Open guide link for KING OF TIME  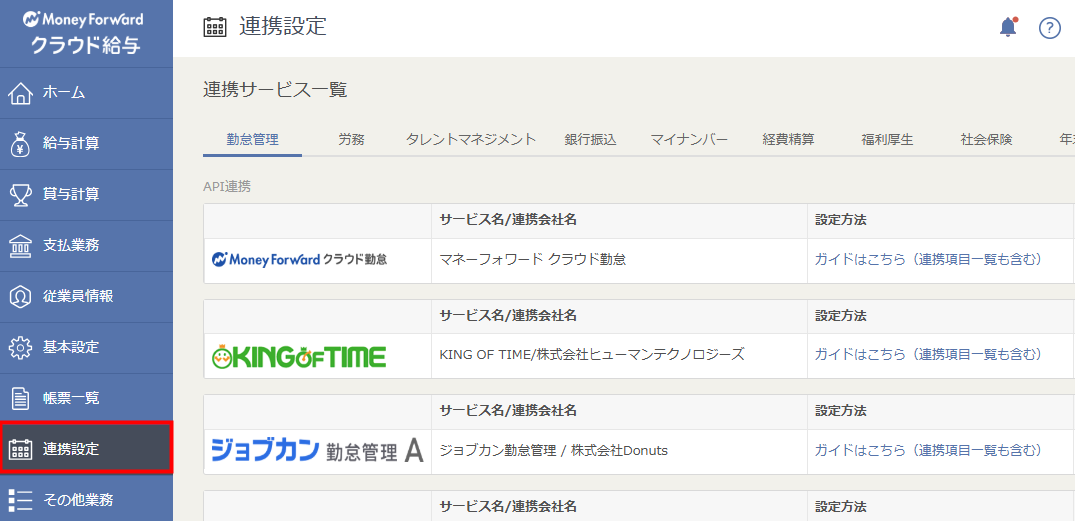928,354
